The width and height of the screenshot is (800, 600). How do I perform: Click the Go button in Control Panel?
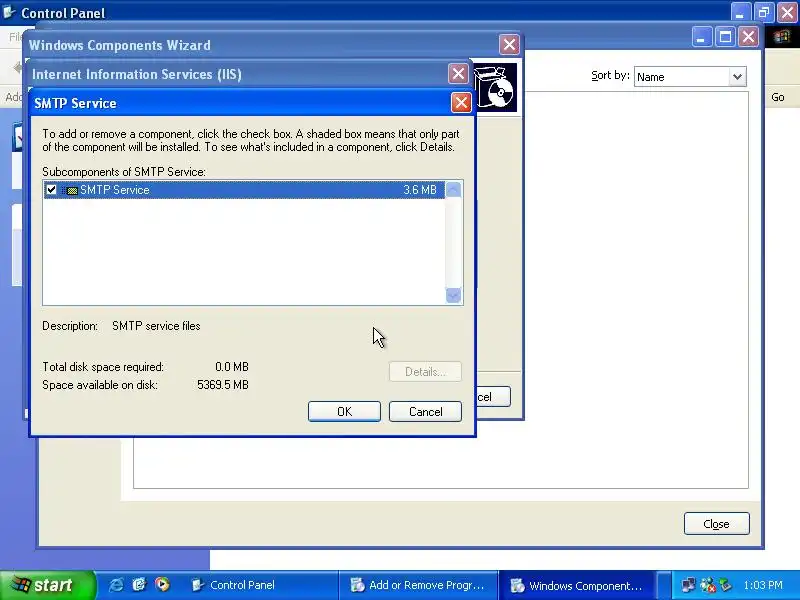click(778, 97)
